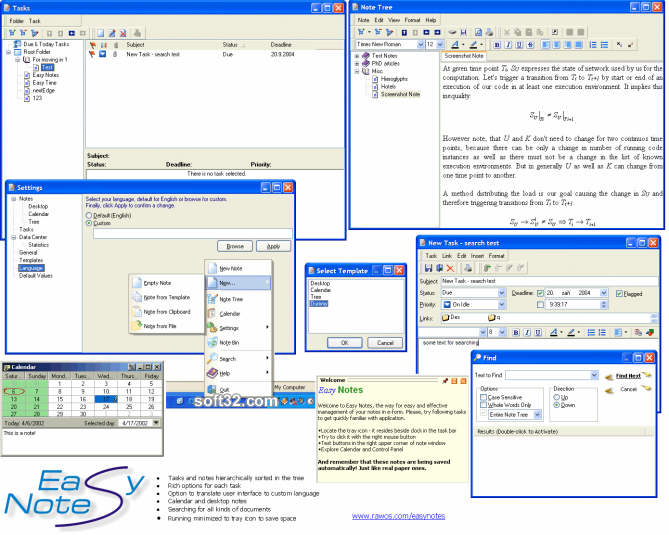669x535 pixels.
Task: Click Underline in the New Task editor
Action: click(538, 332)
